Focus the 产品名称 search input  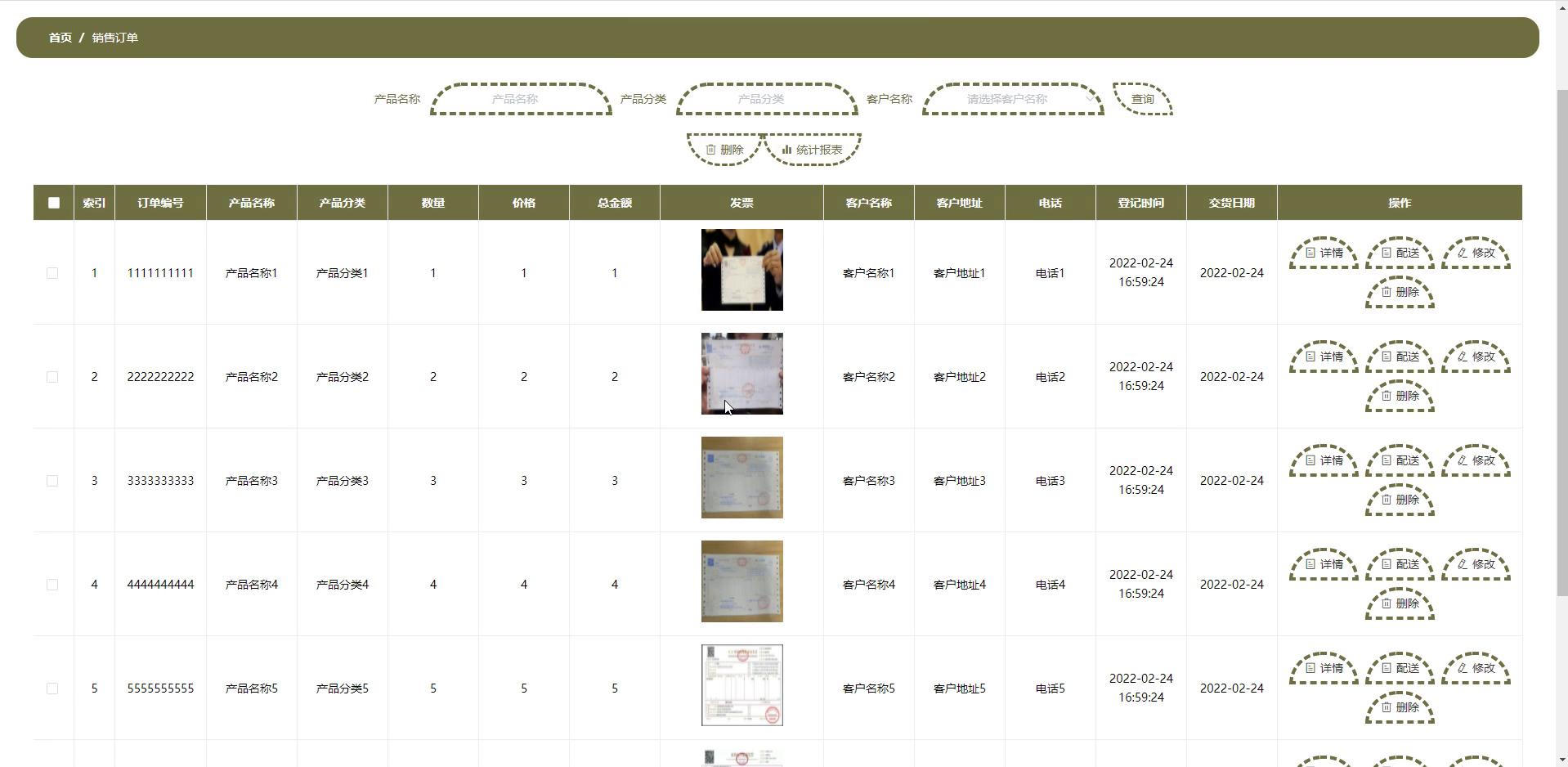tap(521, 99)
